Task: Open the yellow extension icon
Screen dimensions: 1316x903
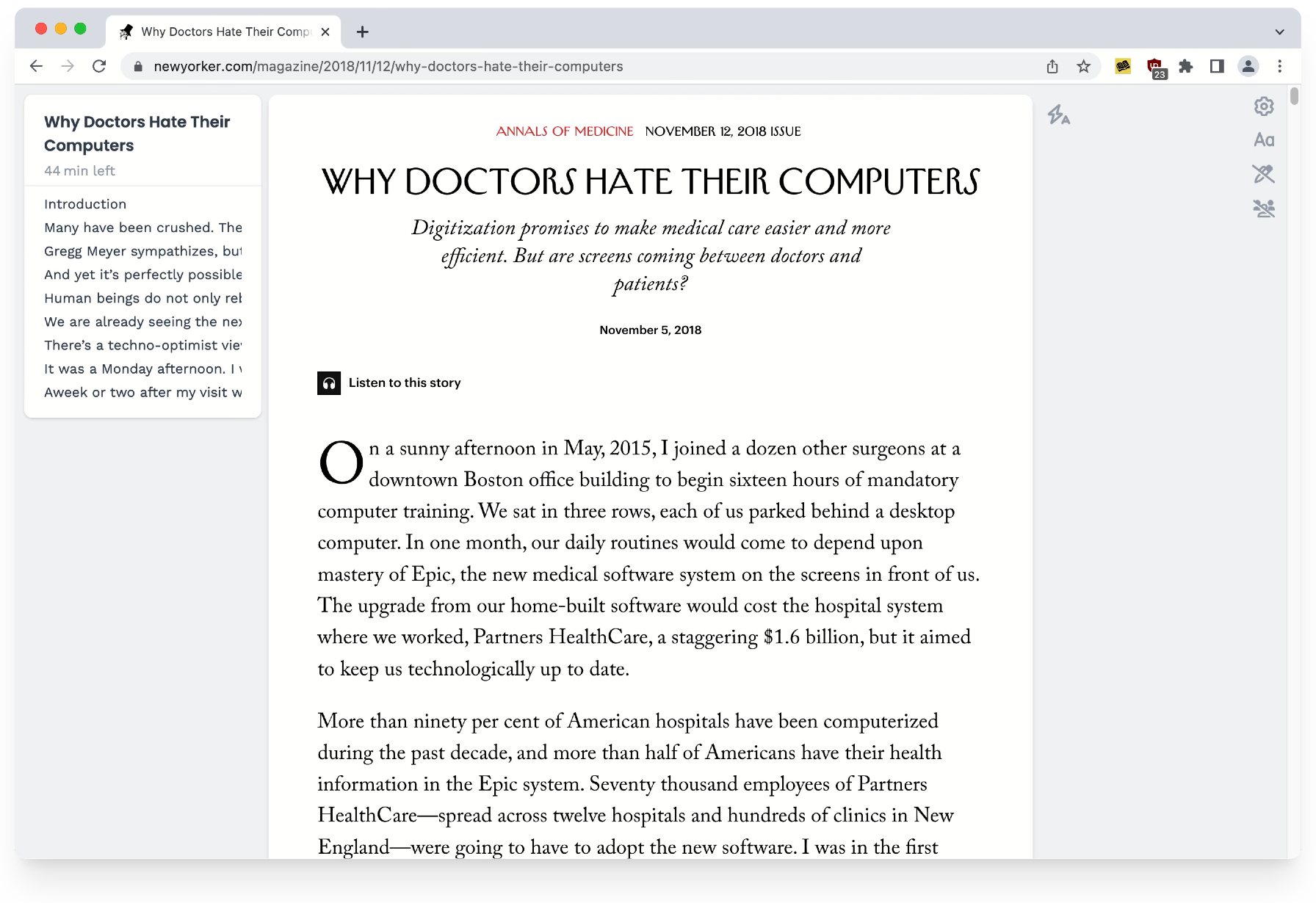Action: click(x=1123, y=67)
